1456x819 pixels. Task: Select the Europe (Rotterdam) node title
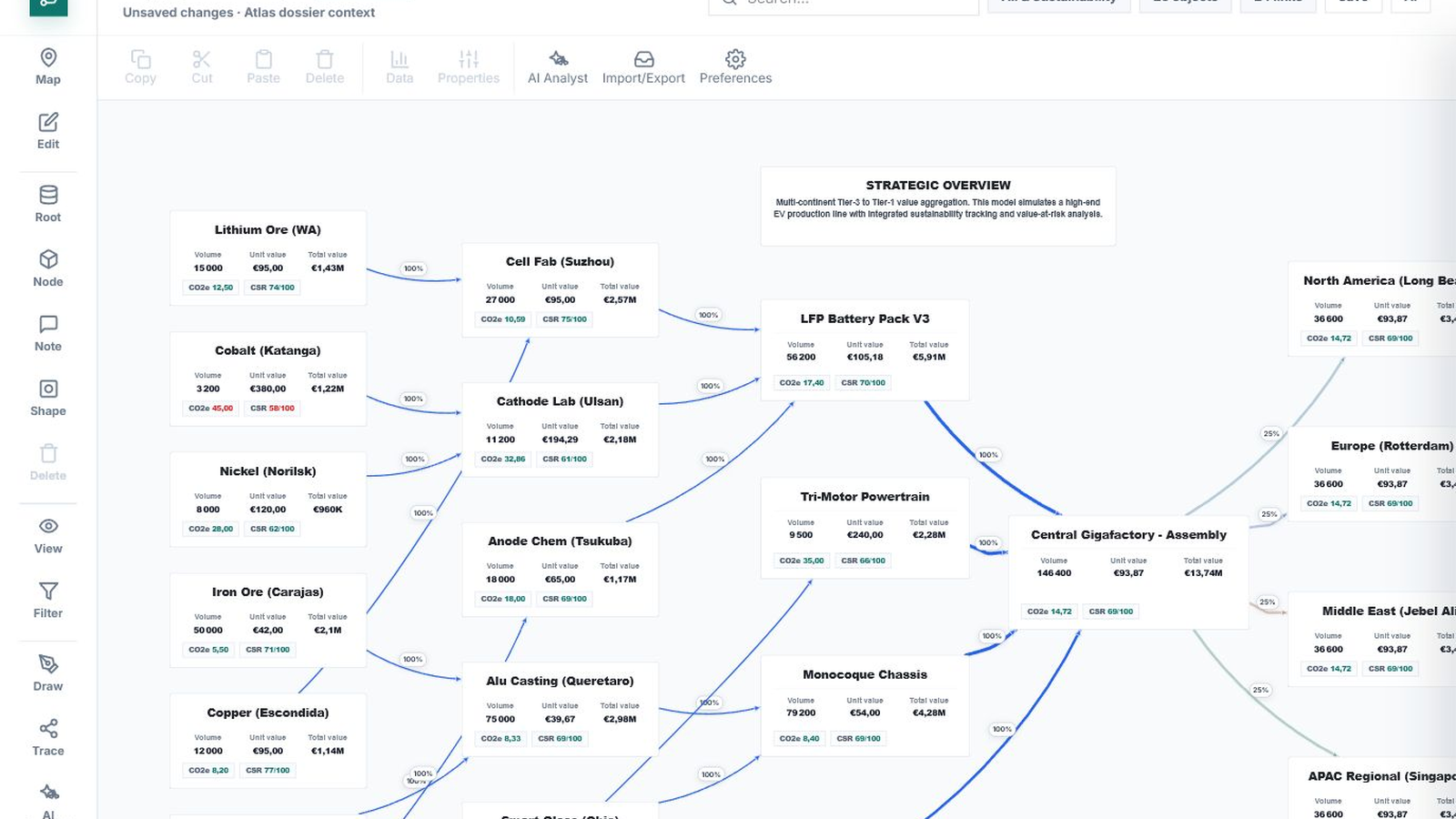(x=1391, y=446)
